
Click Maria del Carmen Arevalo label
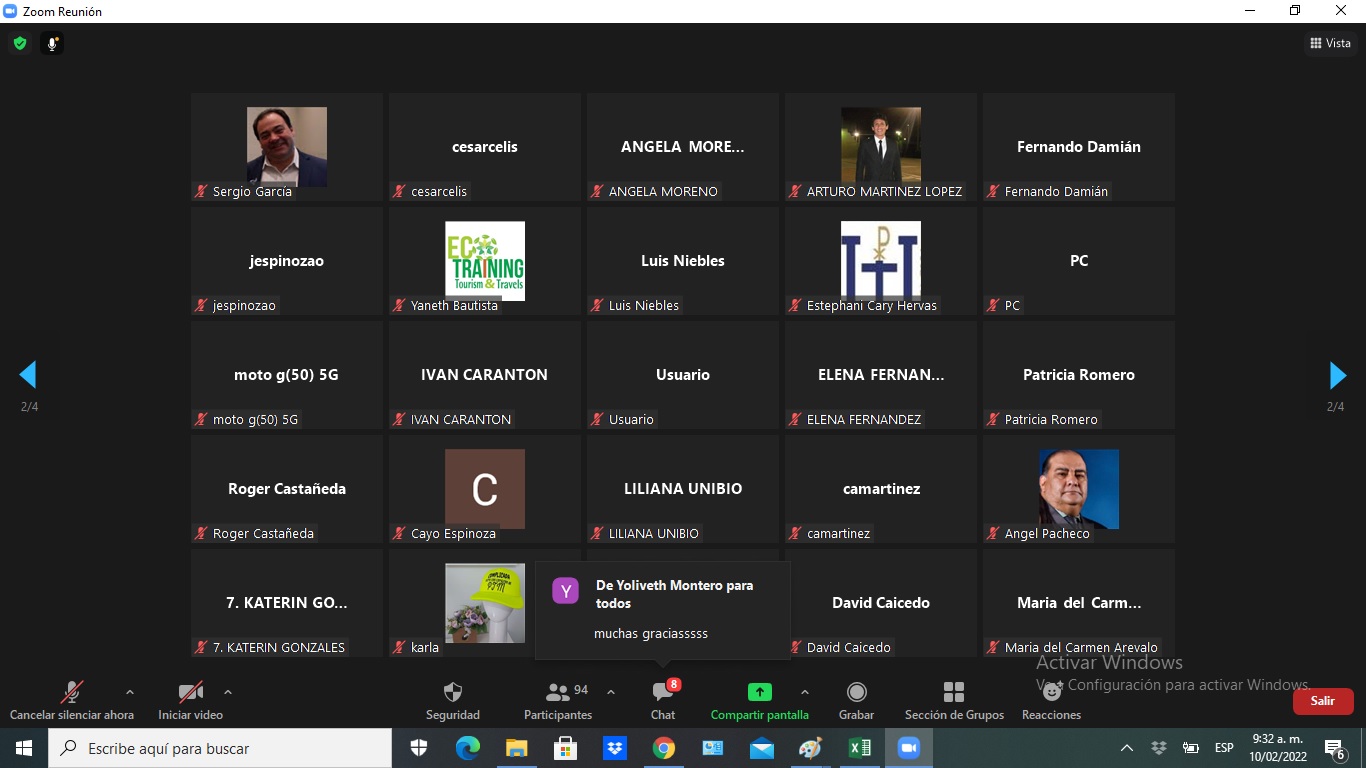[x=1081, y=647]
